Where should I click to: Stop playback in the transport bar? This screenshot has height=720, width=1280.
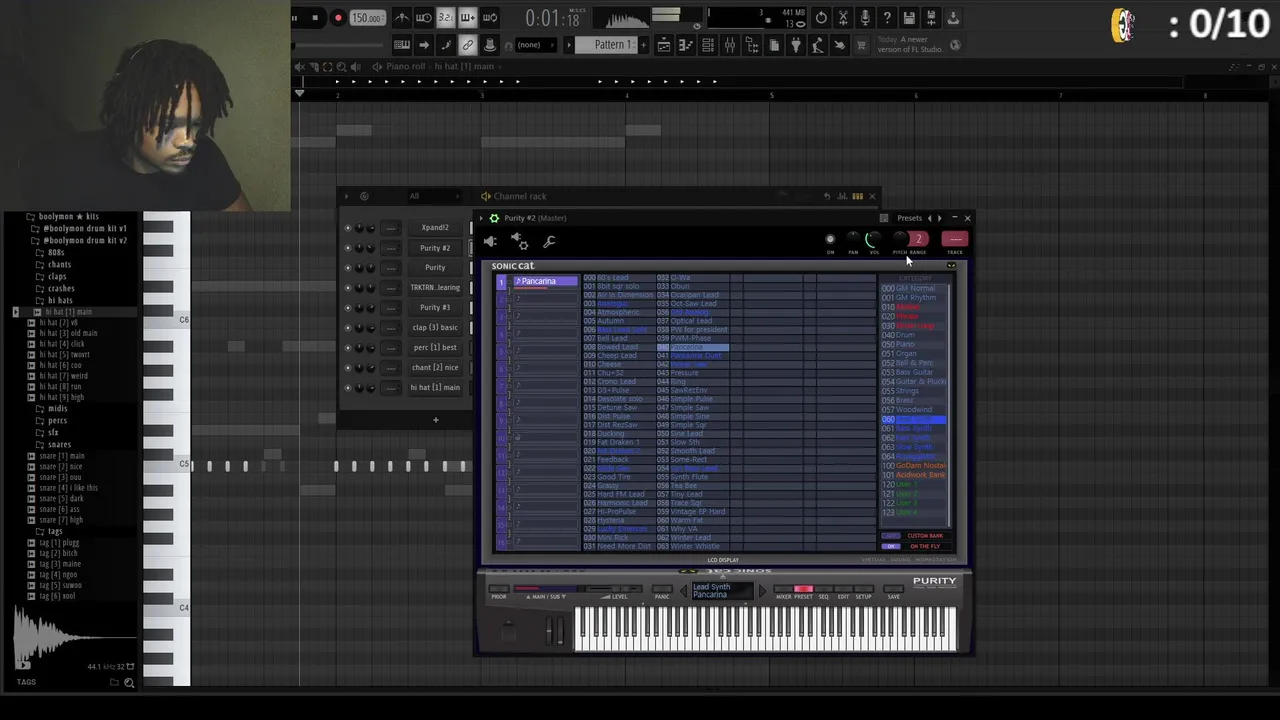click(315, 18)
